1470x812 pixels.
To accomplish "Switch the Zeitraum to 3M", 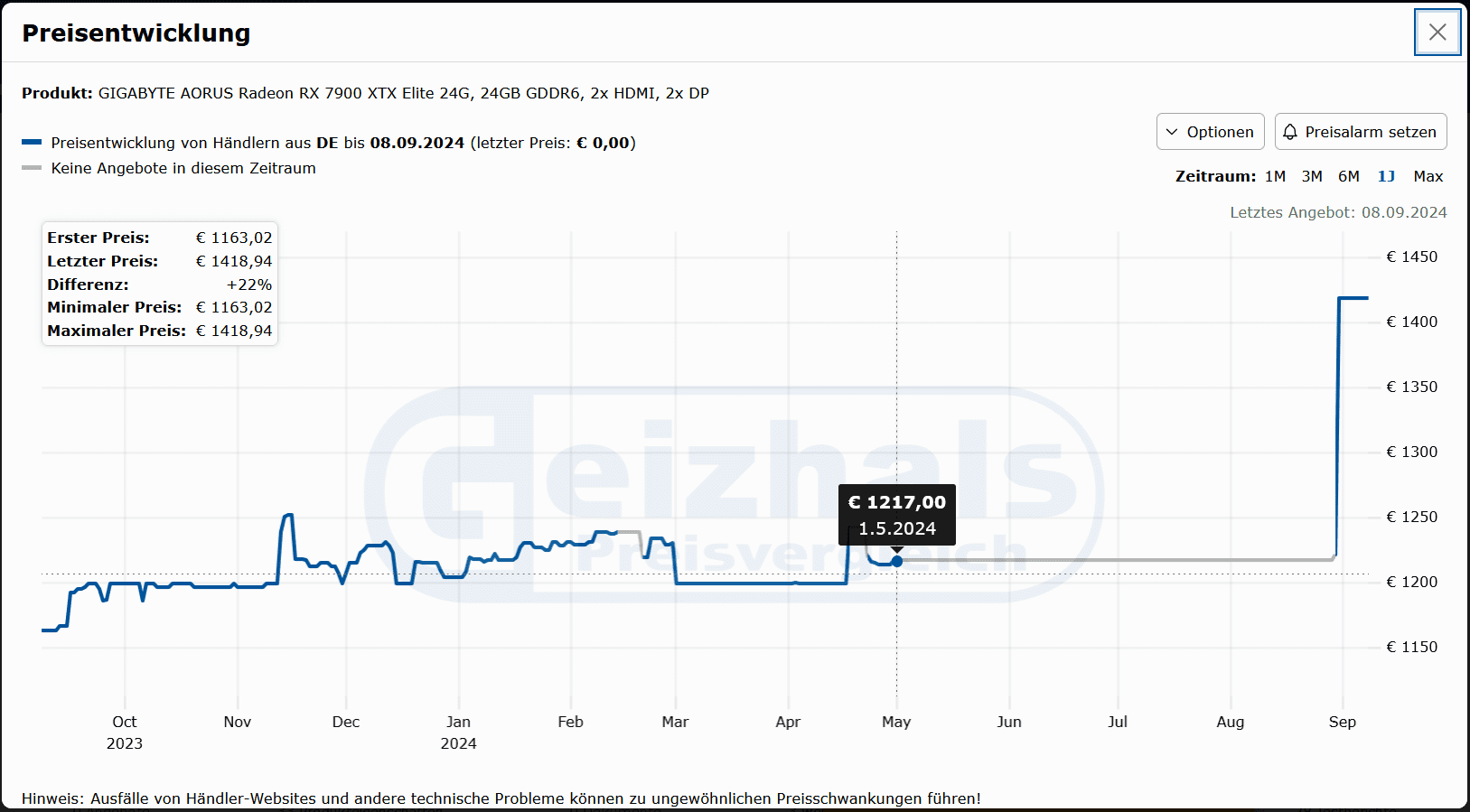I will coord(1312,176).
